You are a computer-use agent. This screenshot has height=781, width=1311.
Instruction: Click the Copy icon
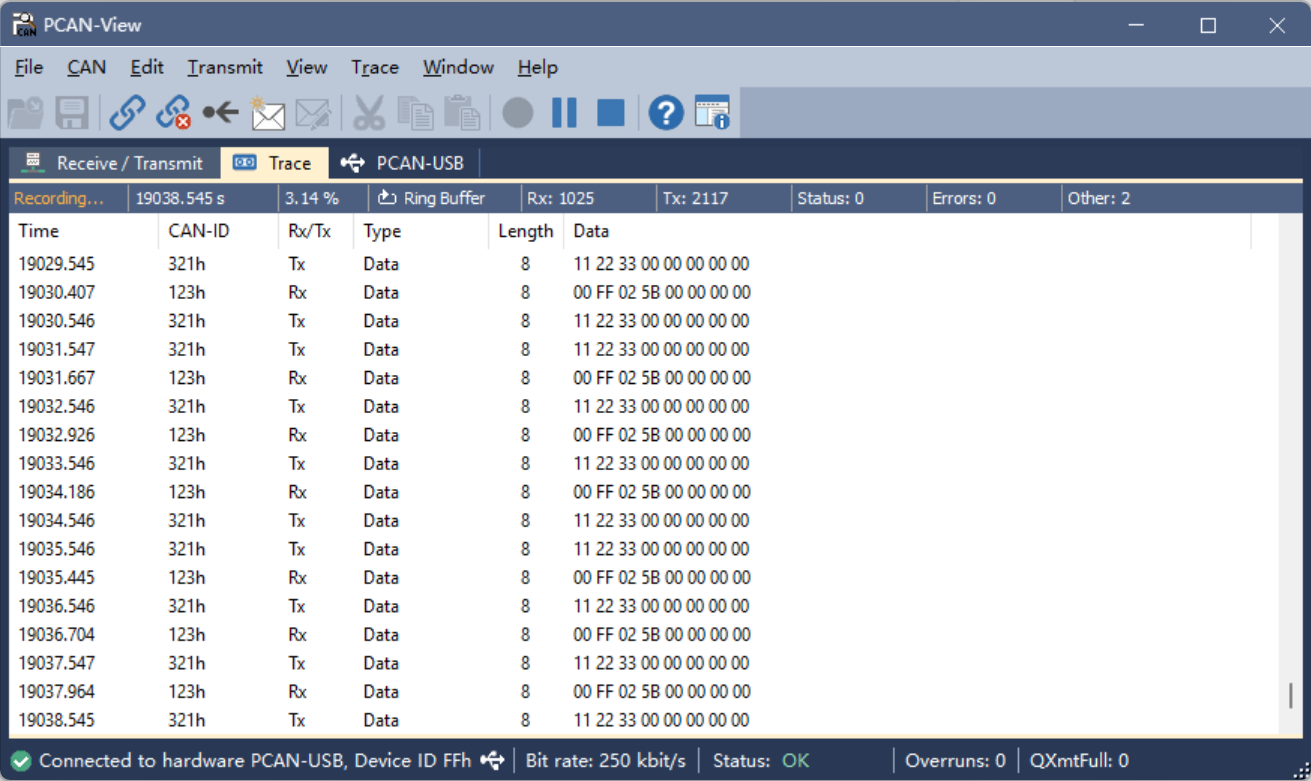(415, 113)
